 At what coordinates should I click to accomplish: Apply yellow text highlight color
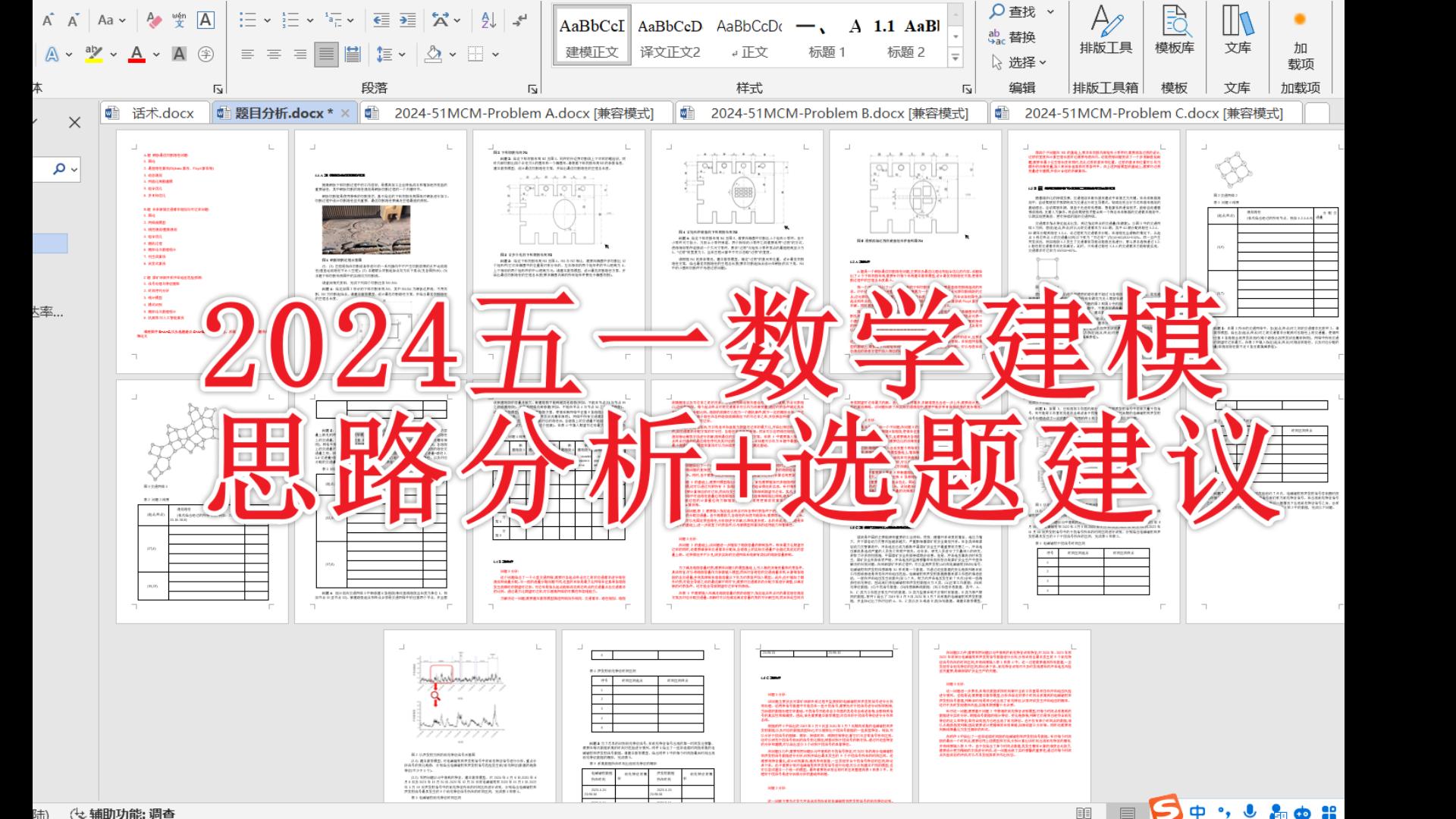point(94,54)
